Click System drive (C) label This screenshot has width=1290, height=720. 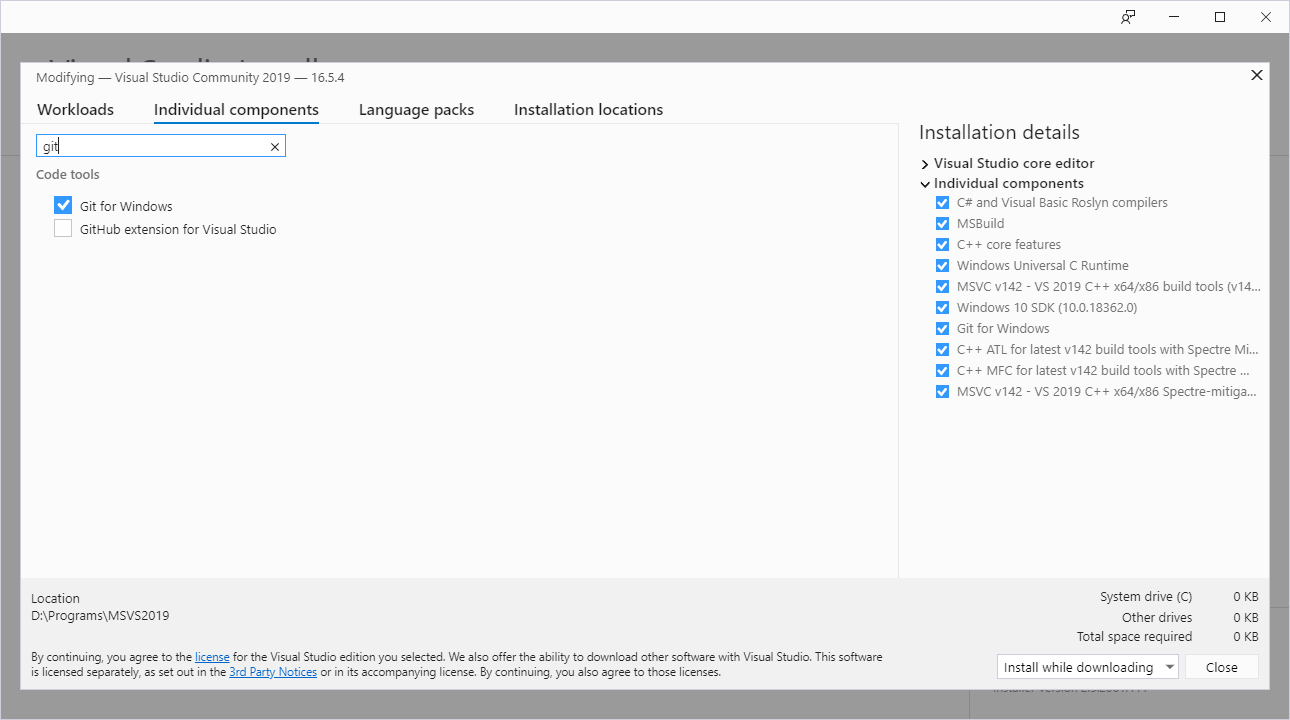tap(1146, 597)
